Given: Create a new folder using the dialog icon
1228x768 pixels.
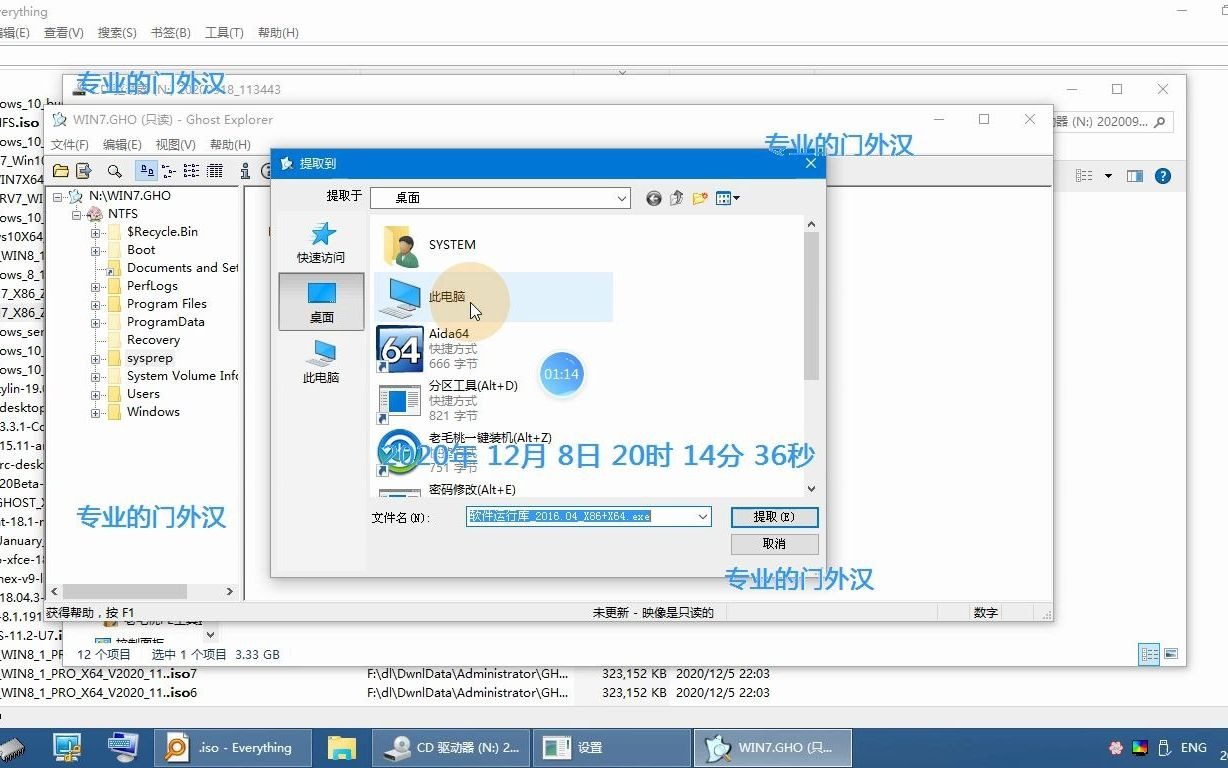Looking at the screenshot, I should 700,198.
